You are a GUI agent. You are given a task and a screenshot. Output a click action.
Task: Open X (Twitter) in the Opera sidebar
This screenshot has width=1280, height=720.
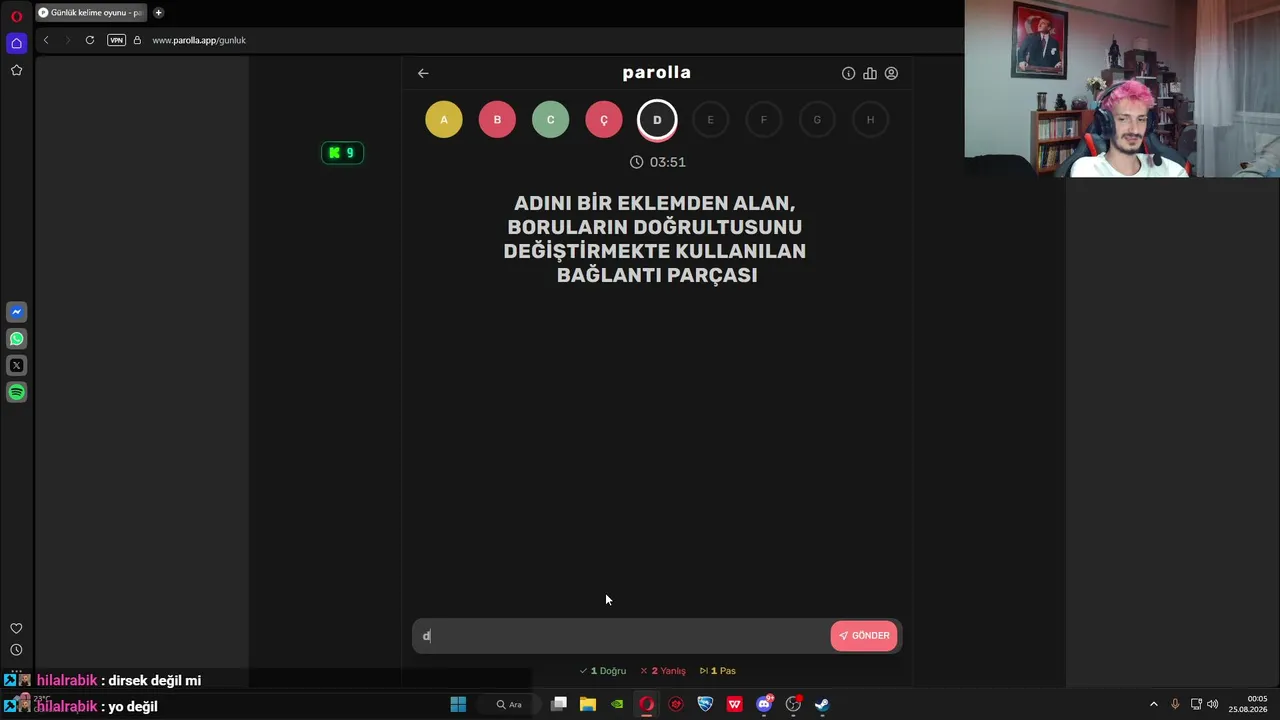tap(16, 366)
